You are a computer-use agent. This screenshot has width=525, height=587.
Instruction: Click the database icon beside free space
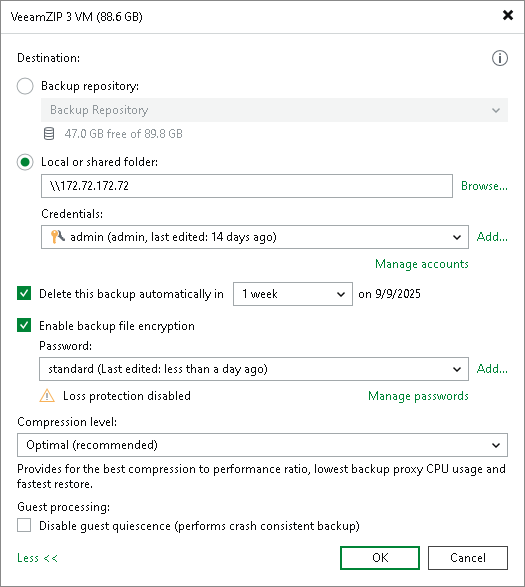[x=49, y=134]
